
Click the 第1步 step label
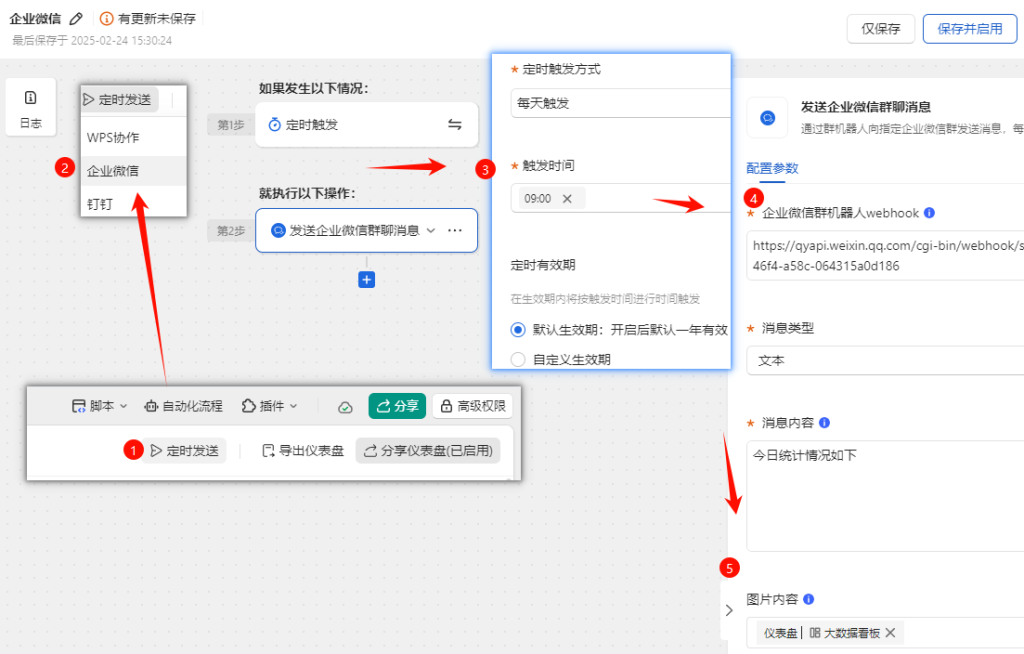pyautogui.click(x=231, y=125)
